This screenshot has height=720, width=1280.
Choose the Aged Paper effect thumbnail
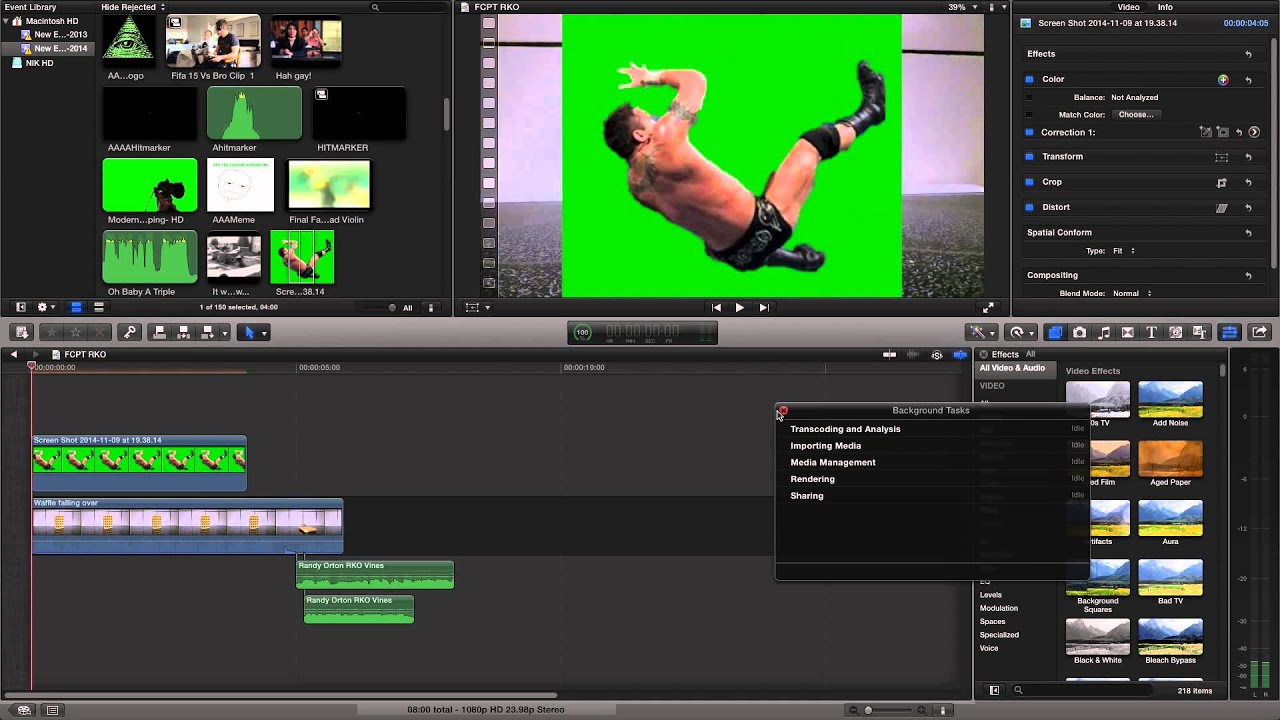(x=1170, y=458)
